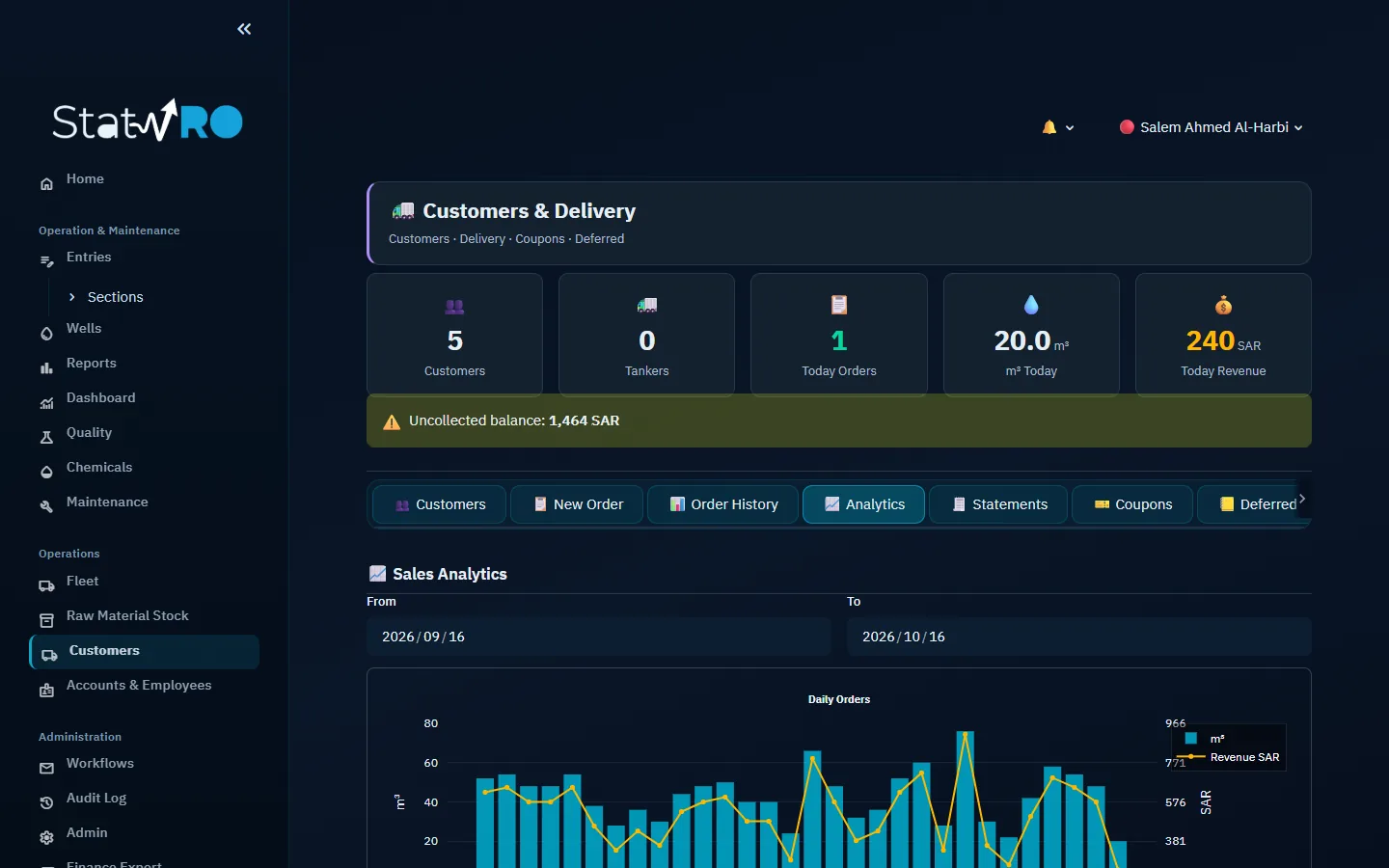Open the Coupons tab
Screen dimensions: 1389x868
(x=1132, y=504)
